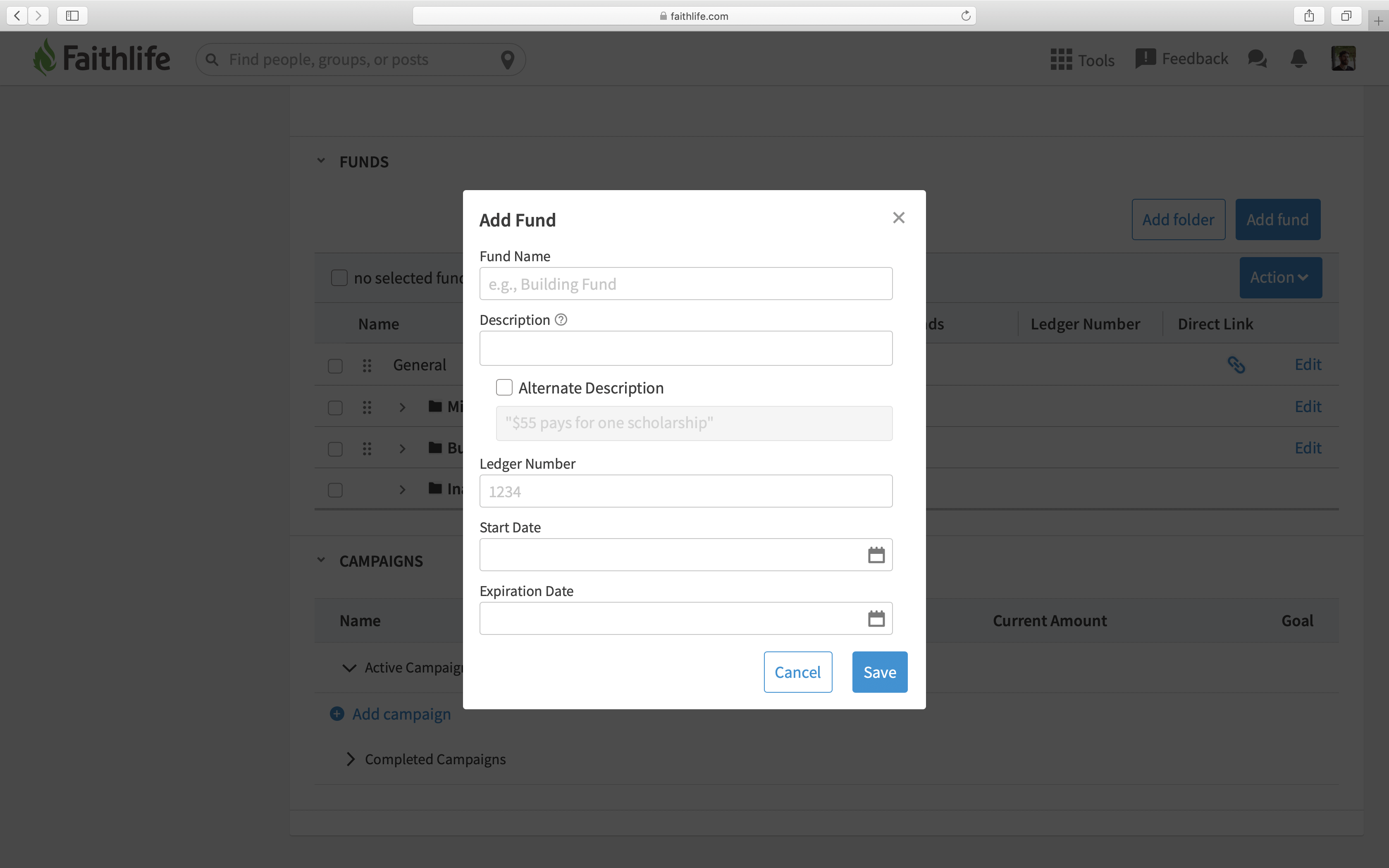Open the Start Date calendar picker
The image size is (1389, 868).
click(876, 555)
